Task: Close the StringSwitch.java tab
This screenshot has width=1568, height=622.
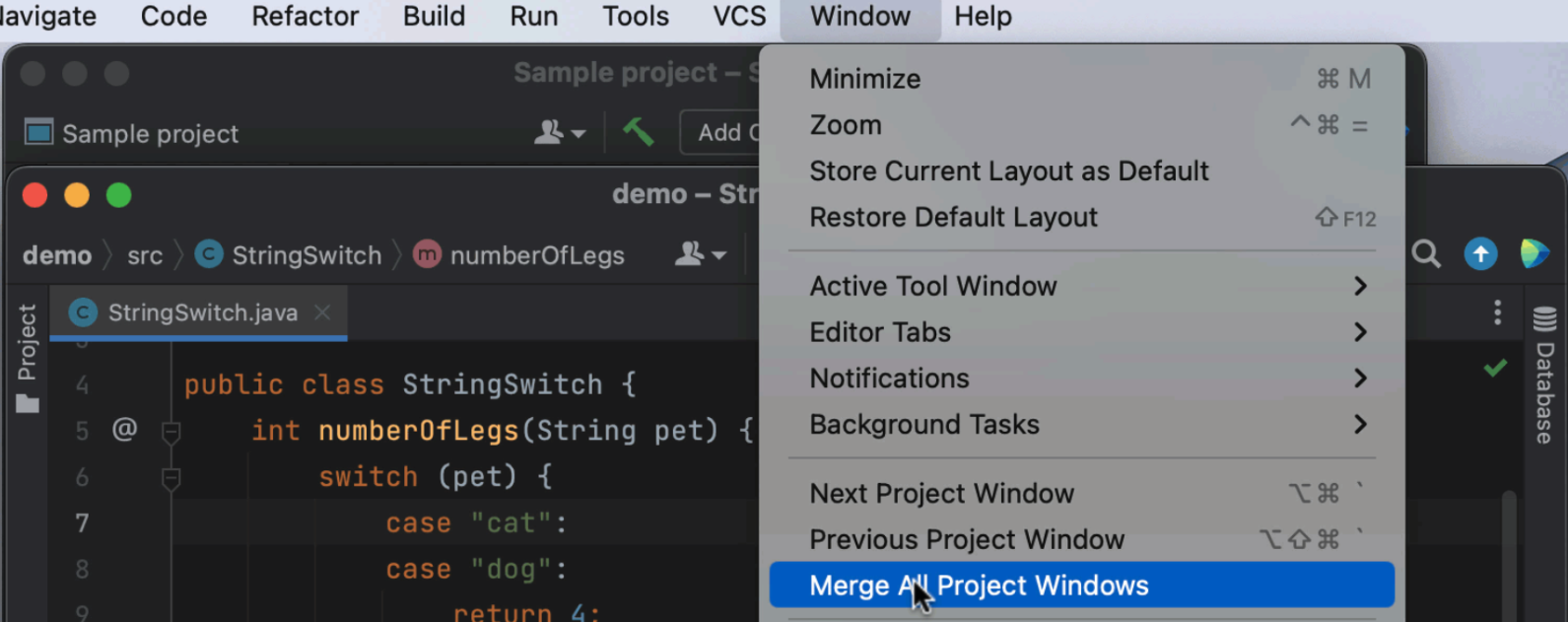Action: (x=322, y=312)
